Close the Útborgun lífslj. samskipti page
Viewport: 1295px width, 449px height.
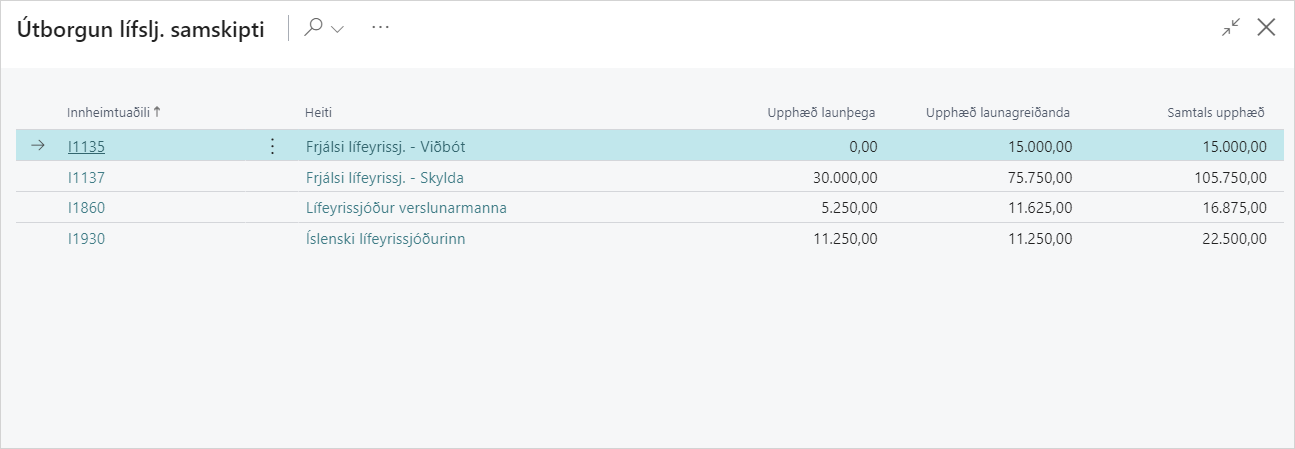click(1266, 28)
